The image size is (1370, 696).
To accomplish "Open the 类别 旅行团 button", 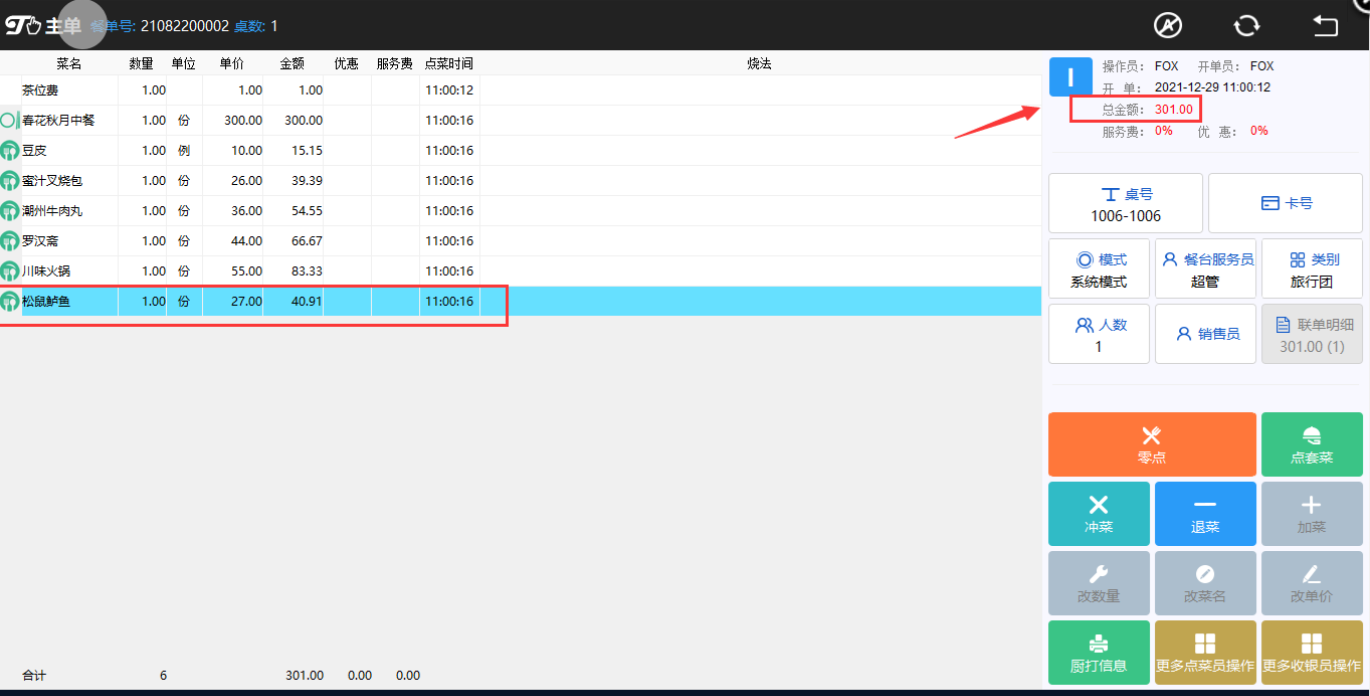I will [1312, 269].
